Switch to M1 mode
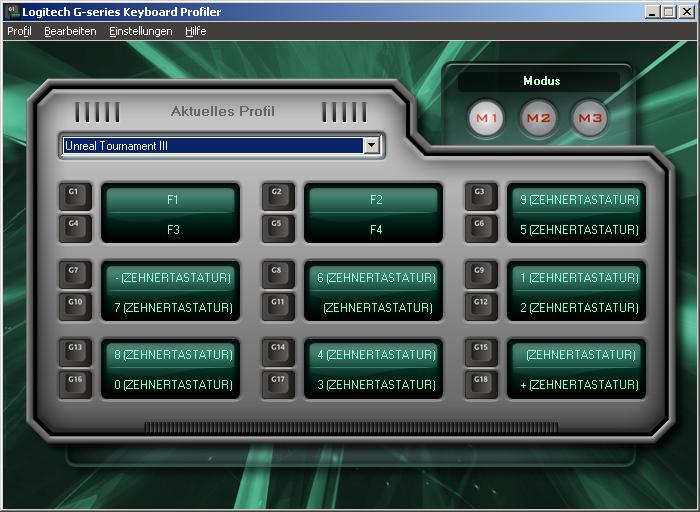 (486, 118)
